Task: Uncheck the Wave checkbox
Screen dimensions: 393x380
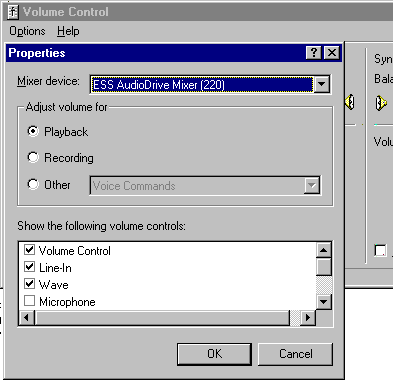Action: (29, 284)
